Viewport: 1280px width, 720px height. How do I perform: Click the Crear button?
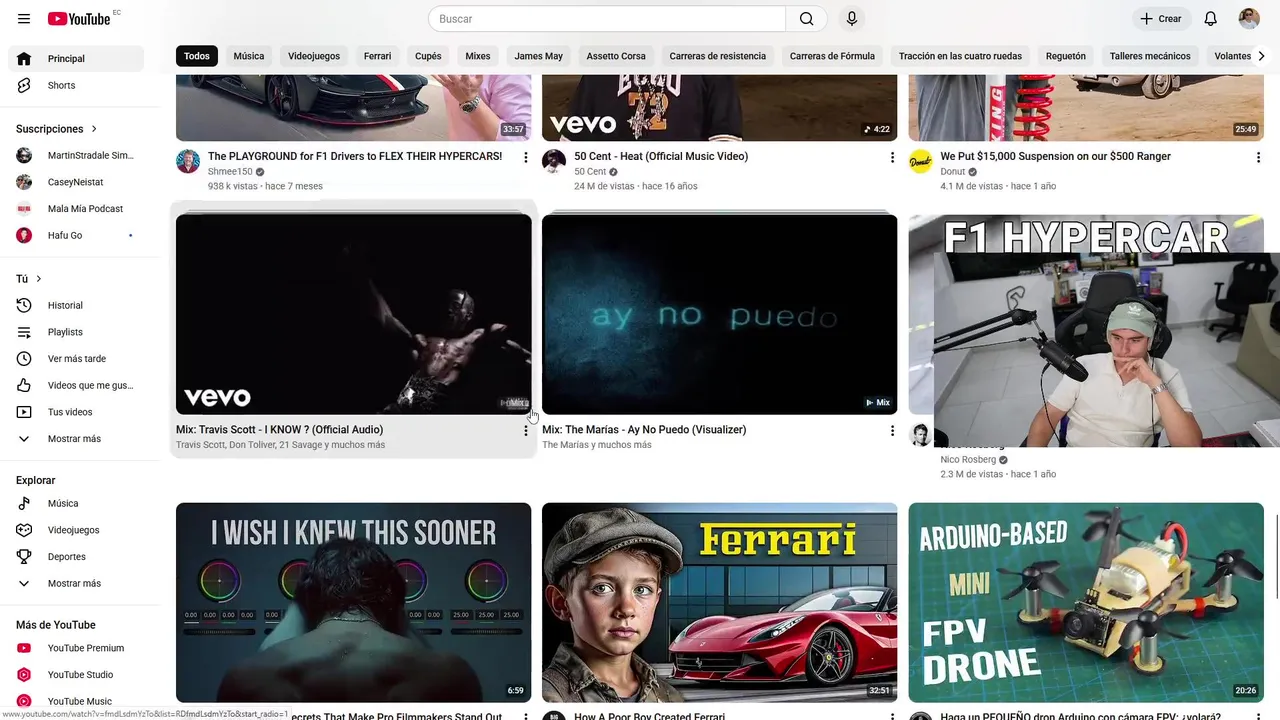pyautogui.click(x=1161, y=19)
